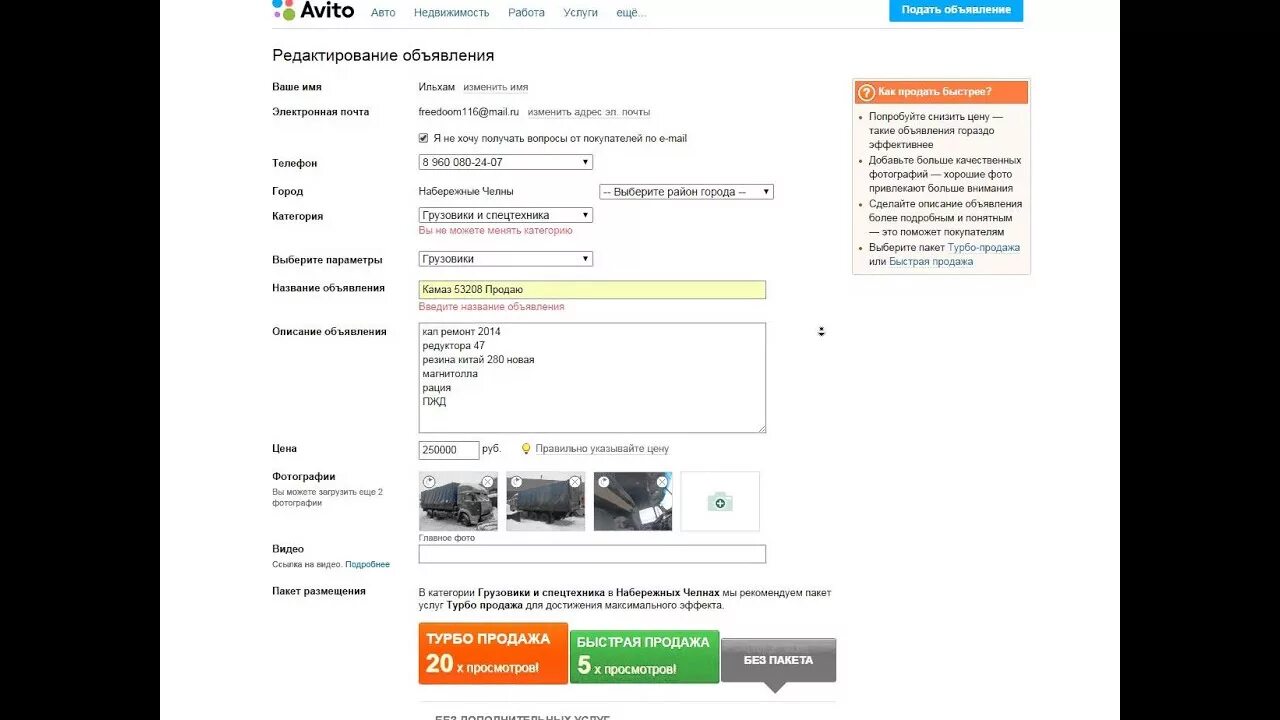
Task: Open the category dropdown Грузовики и спецтехника
Action: click(505, 215)
